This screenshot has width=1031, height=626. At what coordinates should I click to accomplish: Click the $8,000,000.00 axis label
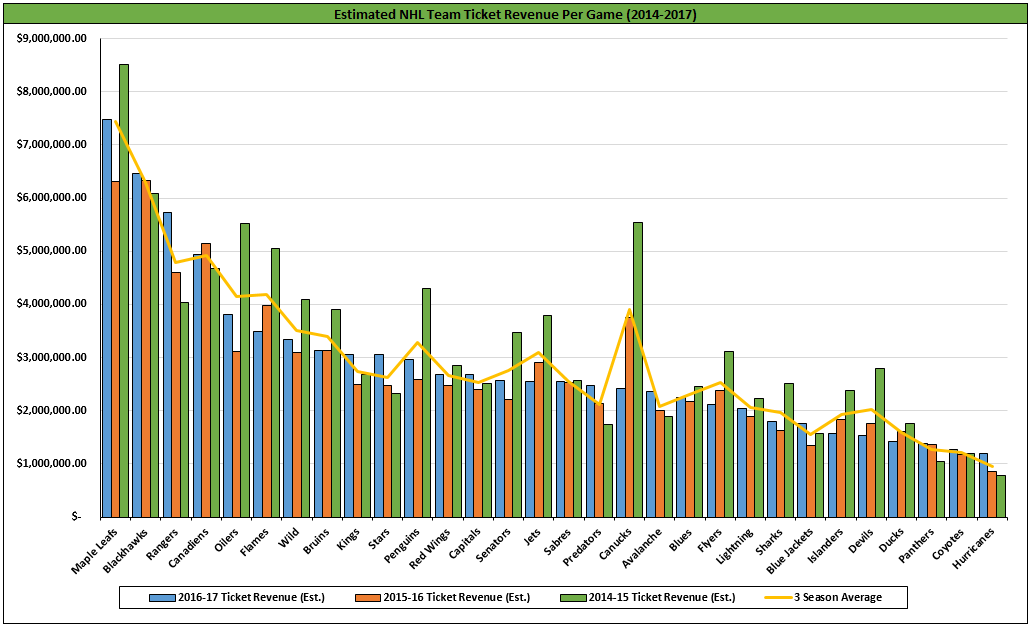[50, 92]
